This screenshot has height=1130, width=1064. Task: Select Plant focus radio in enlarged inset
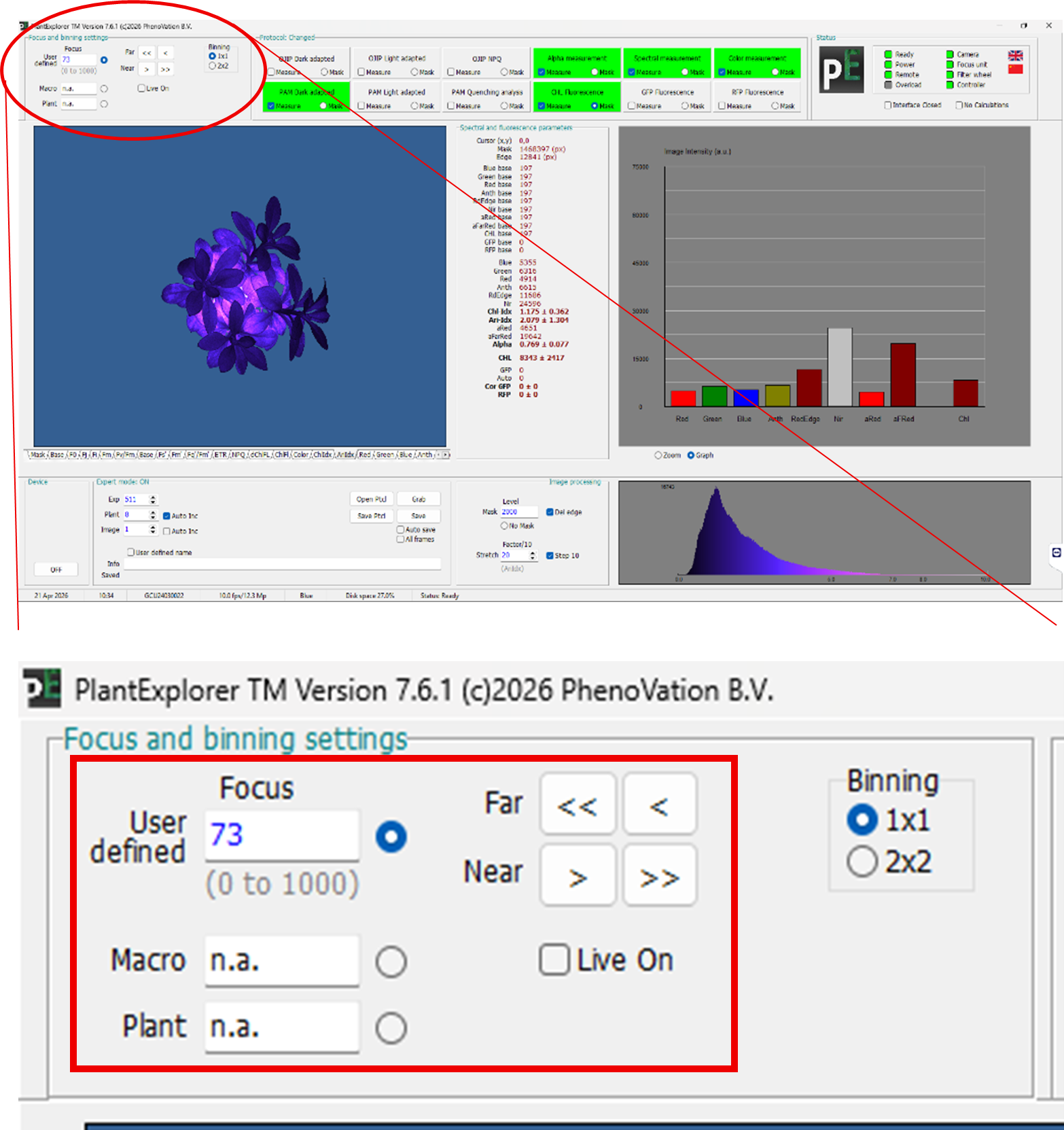[391, 1028]
